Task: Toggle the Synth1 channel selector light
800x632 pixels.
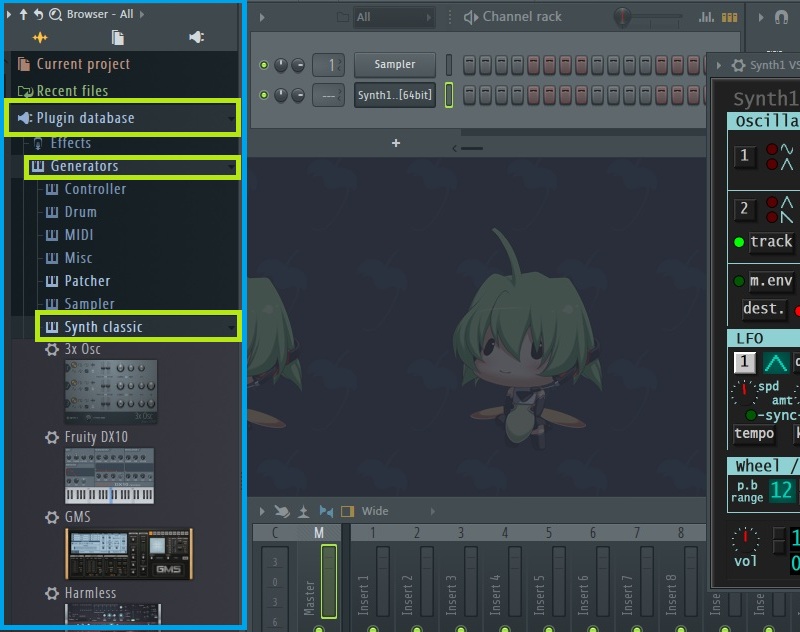Action: click(x=449, y=95)
